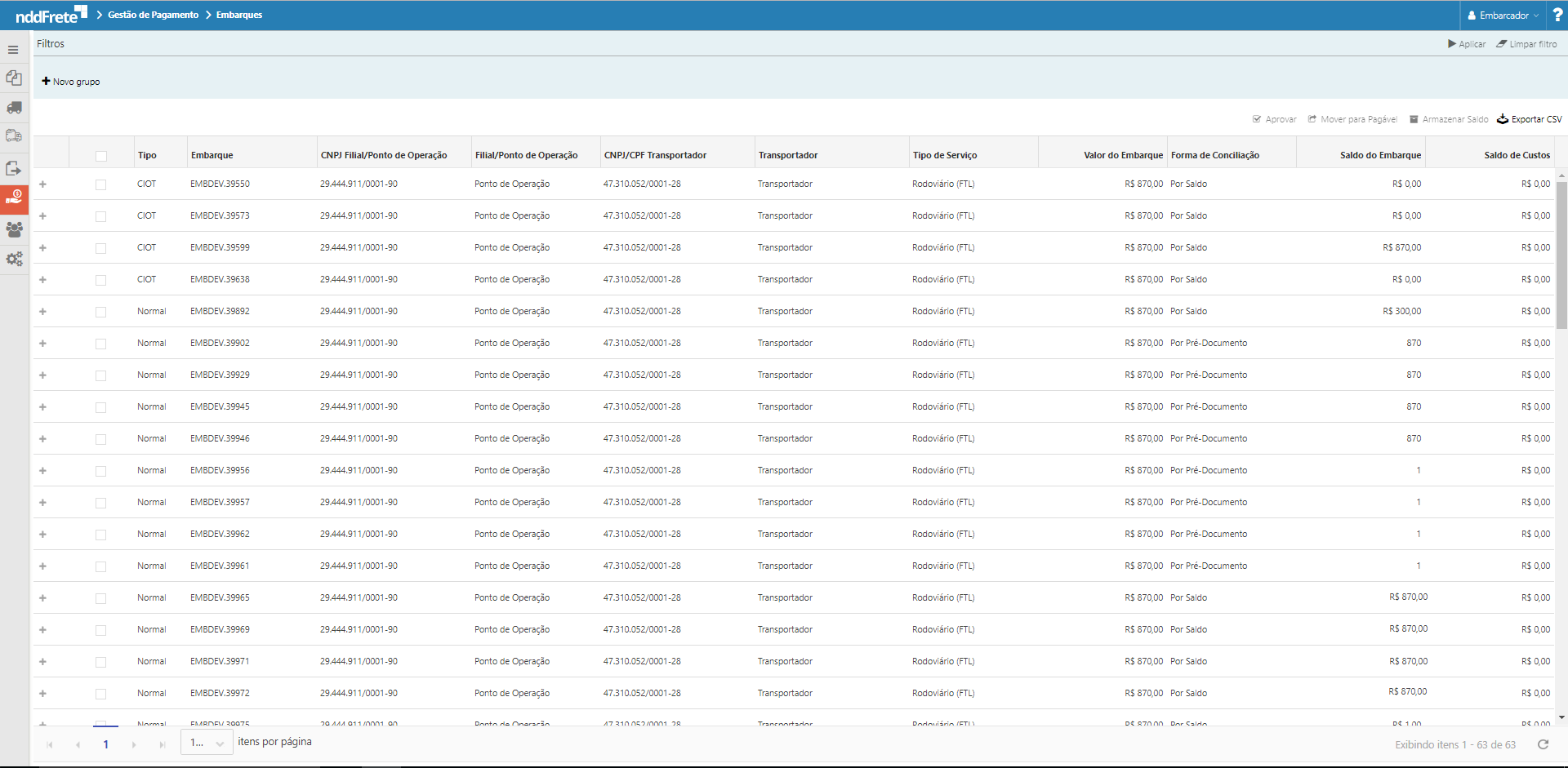Toggle the select-all checkbox in the table header
1568x768 pixels.
(101, 156)
